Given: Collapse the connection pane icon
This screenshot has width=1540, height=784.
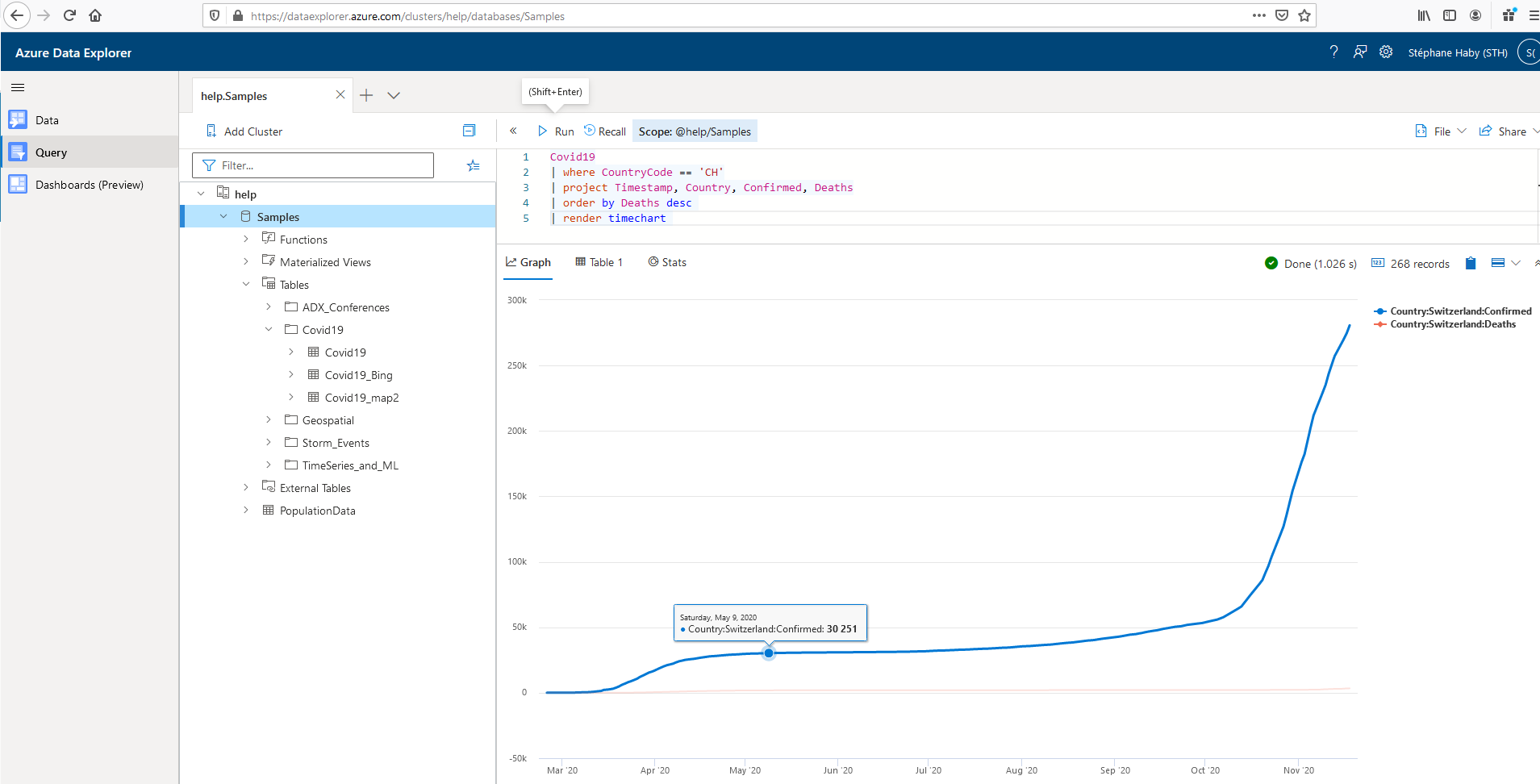Looking at the screenshot, I should (x=469, y=131).
